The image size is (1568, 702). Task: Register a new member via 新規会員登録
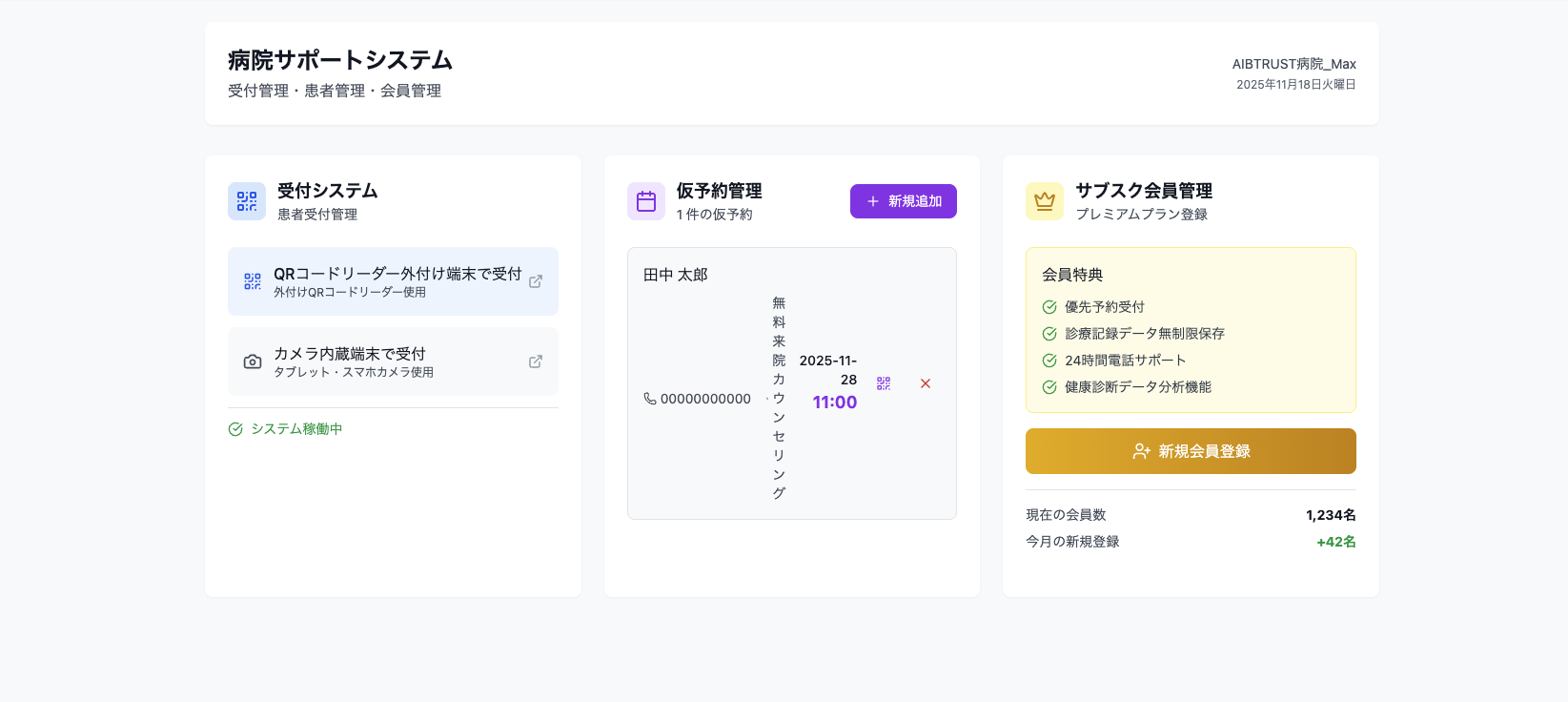tap(1191, 451)
